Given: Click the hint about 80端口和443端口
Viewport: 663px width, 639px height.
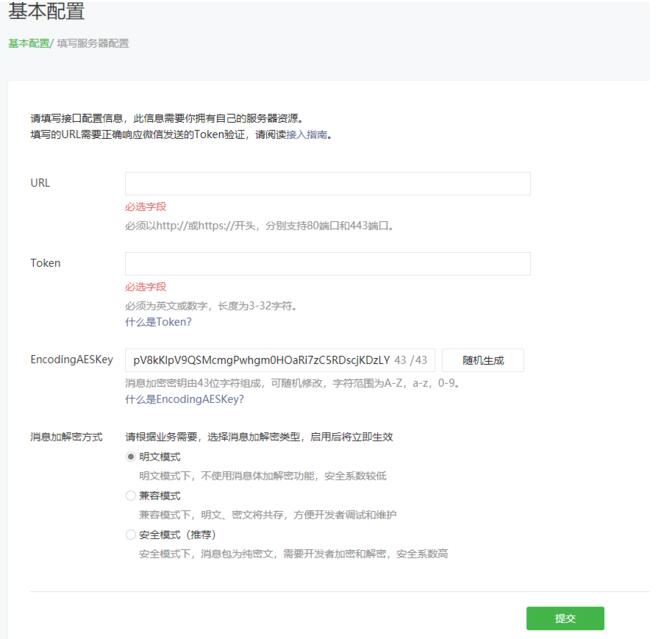Looking at the screenshot, I should 260,226.
